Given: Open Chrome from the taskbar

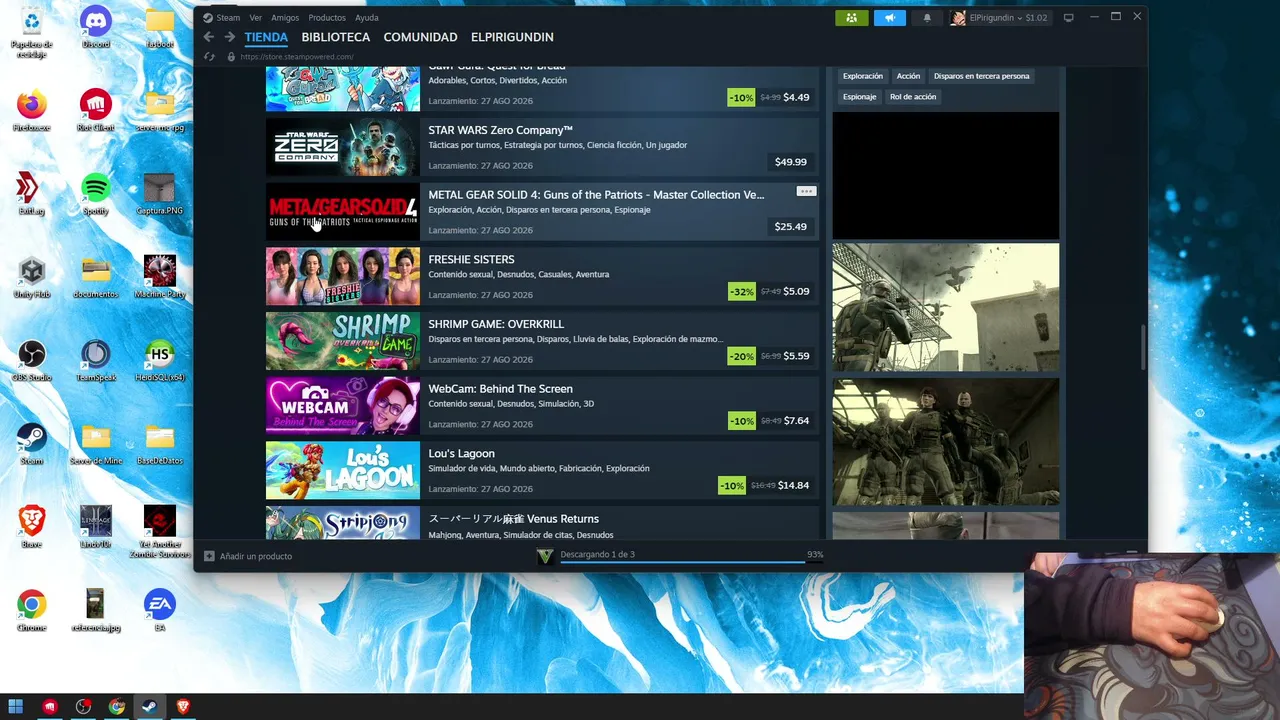Looking at the screenshot, I should [117, 706].
